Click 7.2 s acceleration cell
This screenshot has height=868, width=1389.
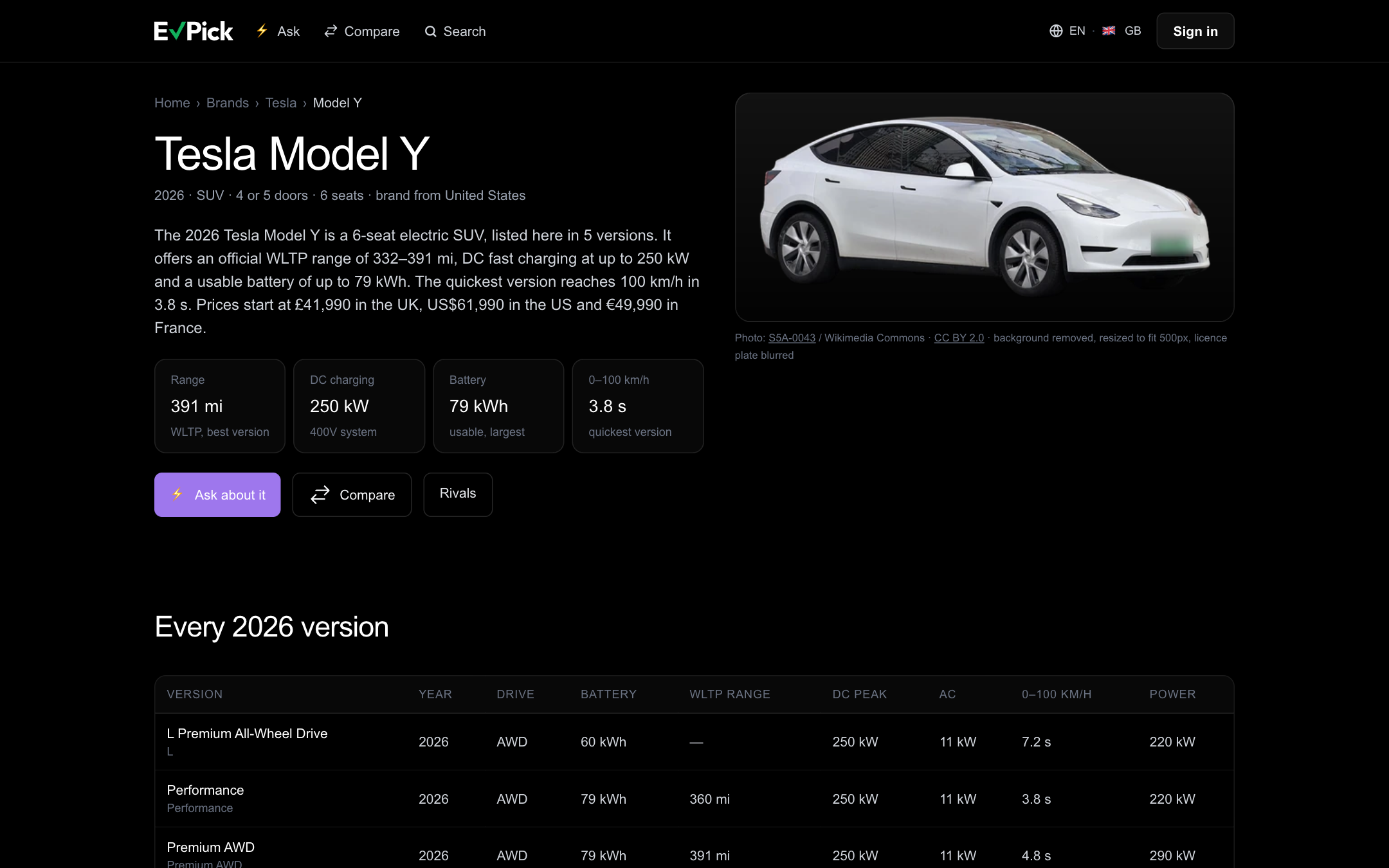[x=1036, y=742]
